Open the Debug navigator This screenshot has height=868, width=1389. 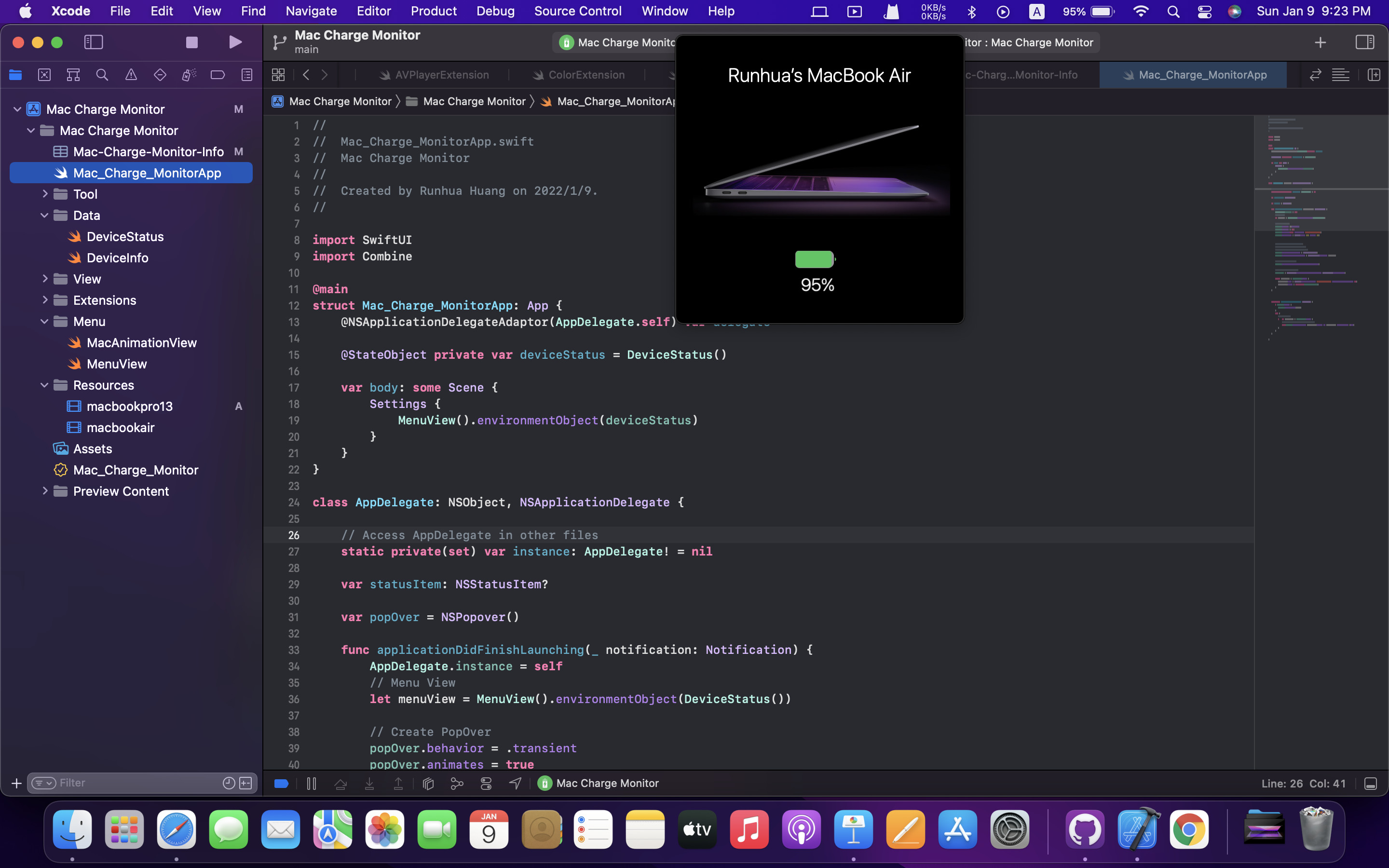coord(189,75)
